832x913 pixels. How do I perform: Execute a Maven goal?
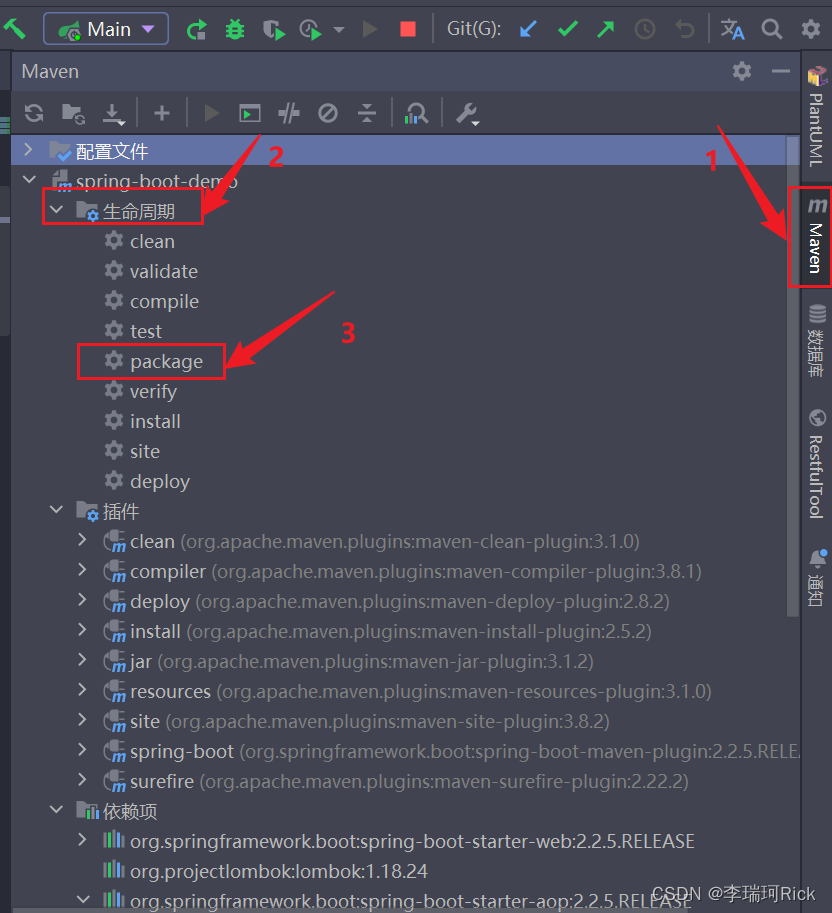(250, 114)
